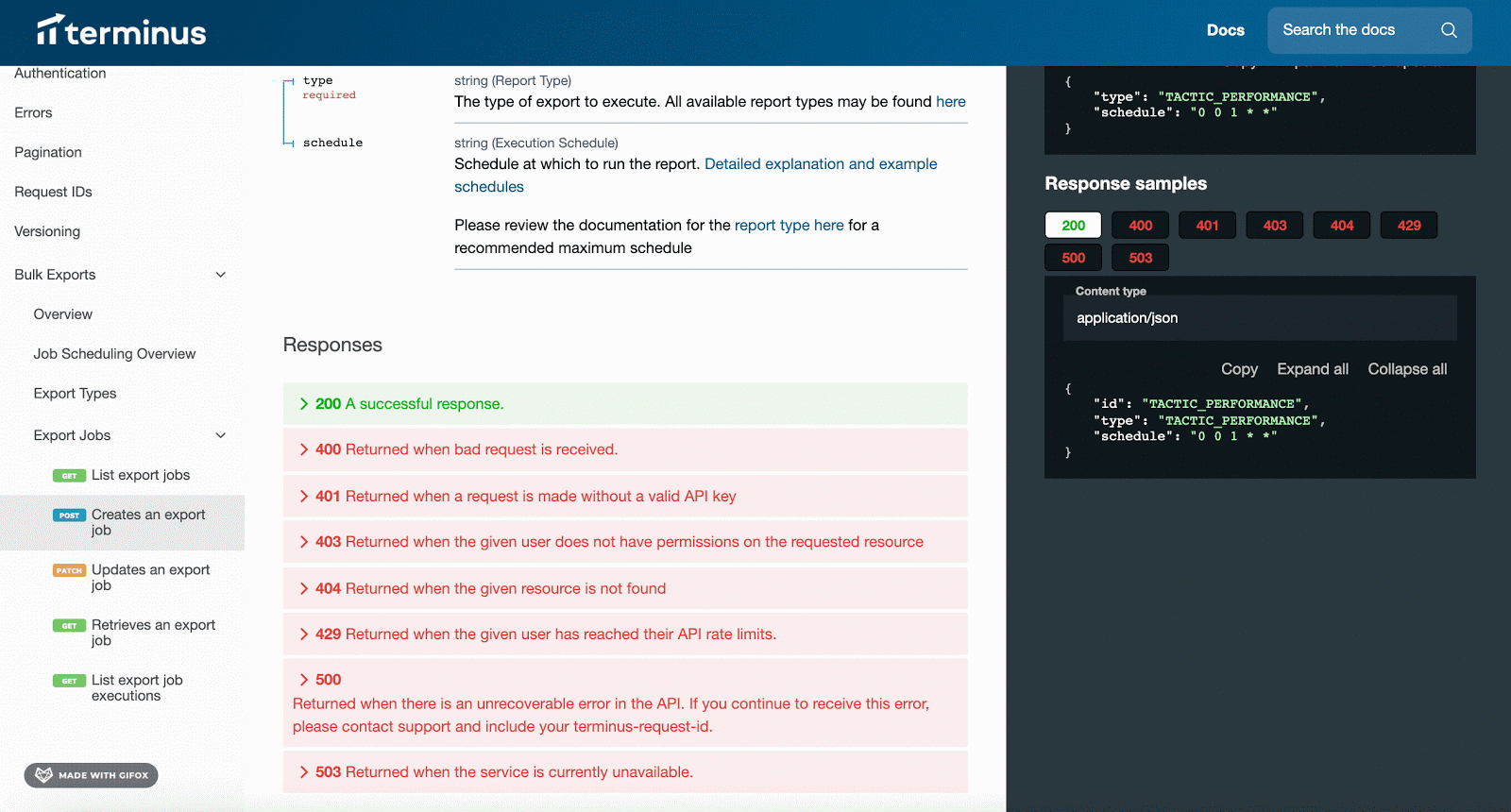Select the 503 response sample tab
The height and width of the screenshot is (812, 1511).
tap(1141, 258)
